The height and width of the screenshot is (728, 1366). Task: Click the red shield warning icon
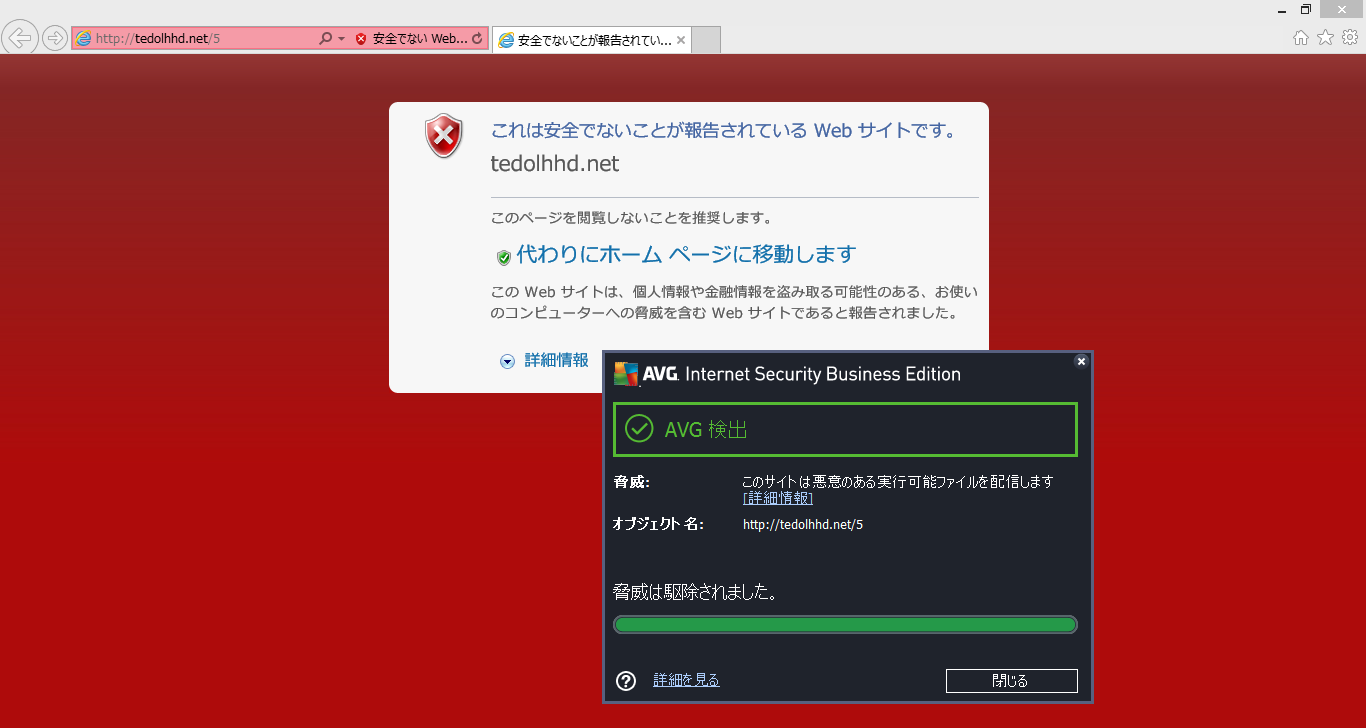point(444,136)
